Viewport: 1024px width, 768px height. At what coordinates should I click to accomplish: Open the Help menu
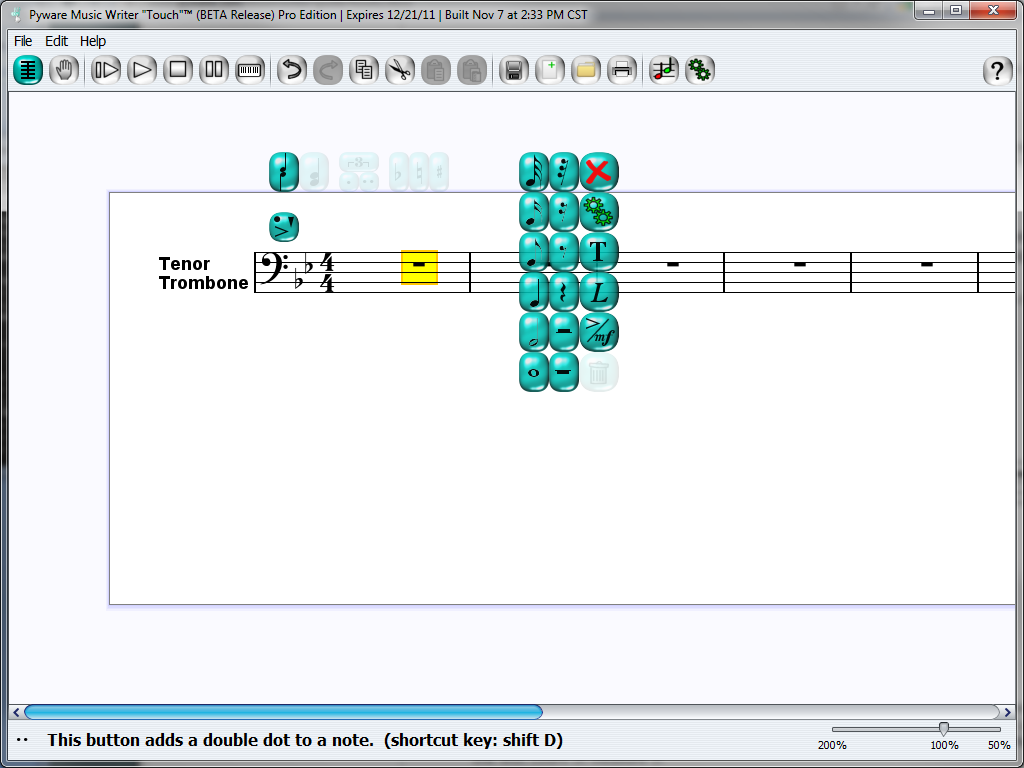93,41
